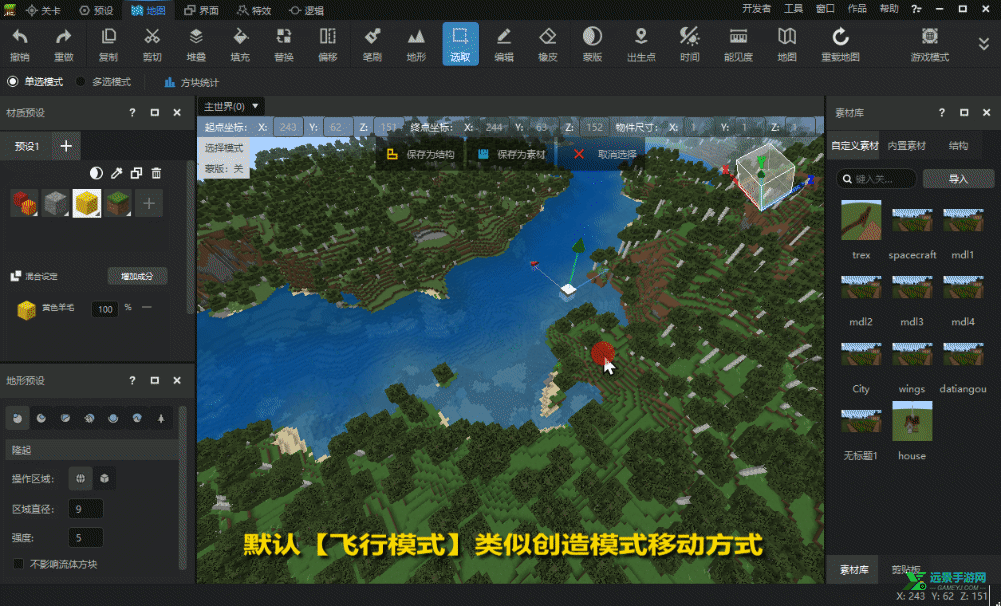Click the 重载地图 reload map icon
The image size is (1001, 606).
point(840,44)
